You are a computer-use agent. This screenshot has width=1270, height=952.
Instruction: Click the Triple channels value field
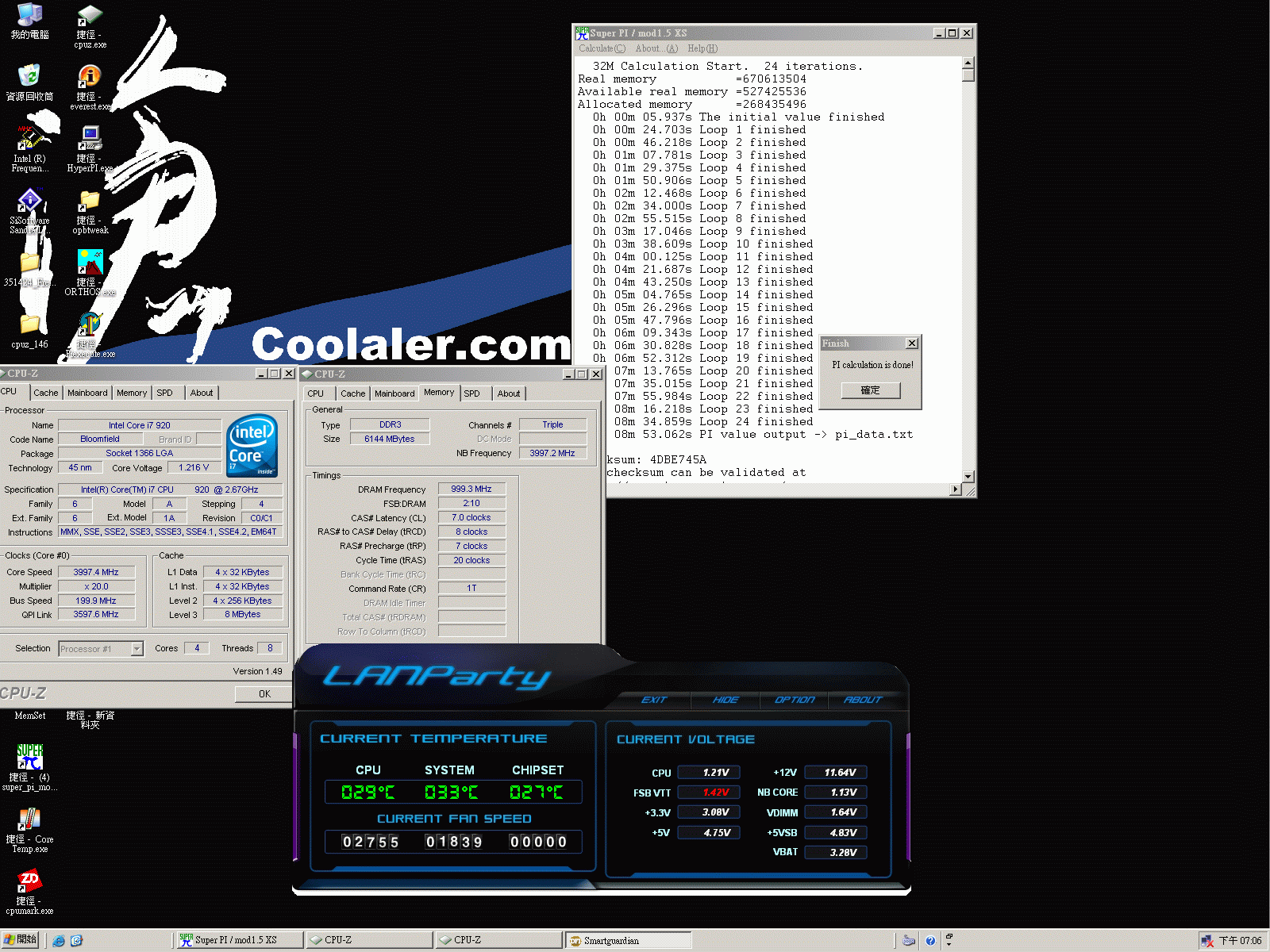pyautogui.click(x=553, y=424)
